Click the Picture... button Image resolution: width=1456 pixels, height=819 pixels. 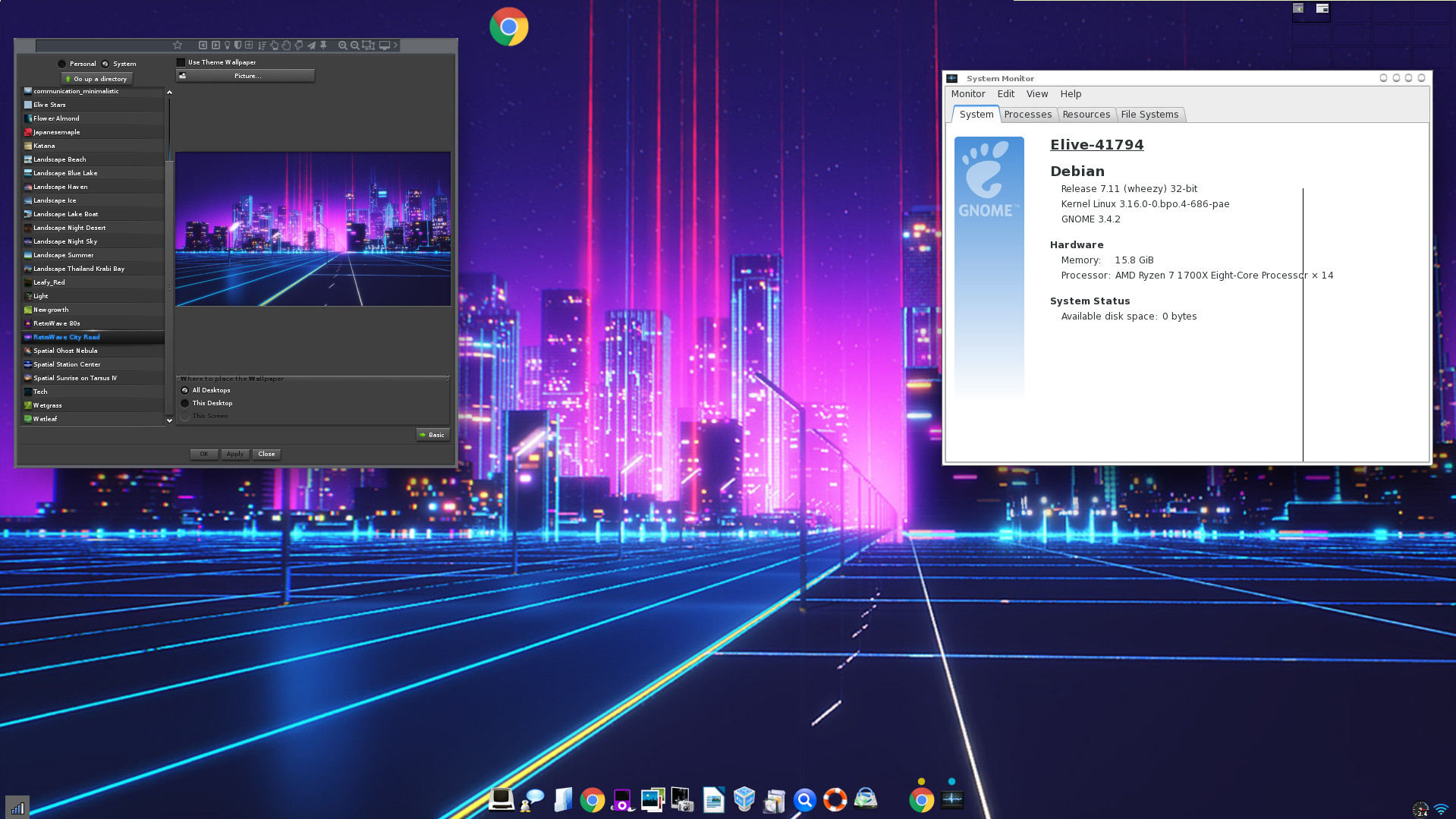246,76
